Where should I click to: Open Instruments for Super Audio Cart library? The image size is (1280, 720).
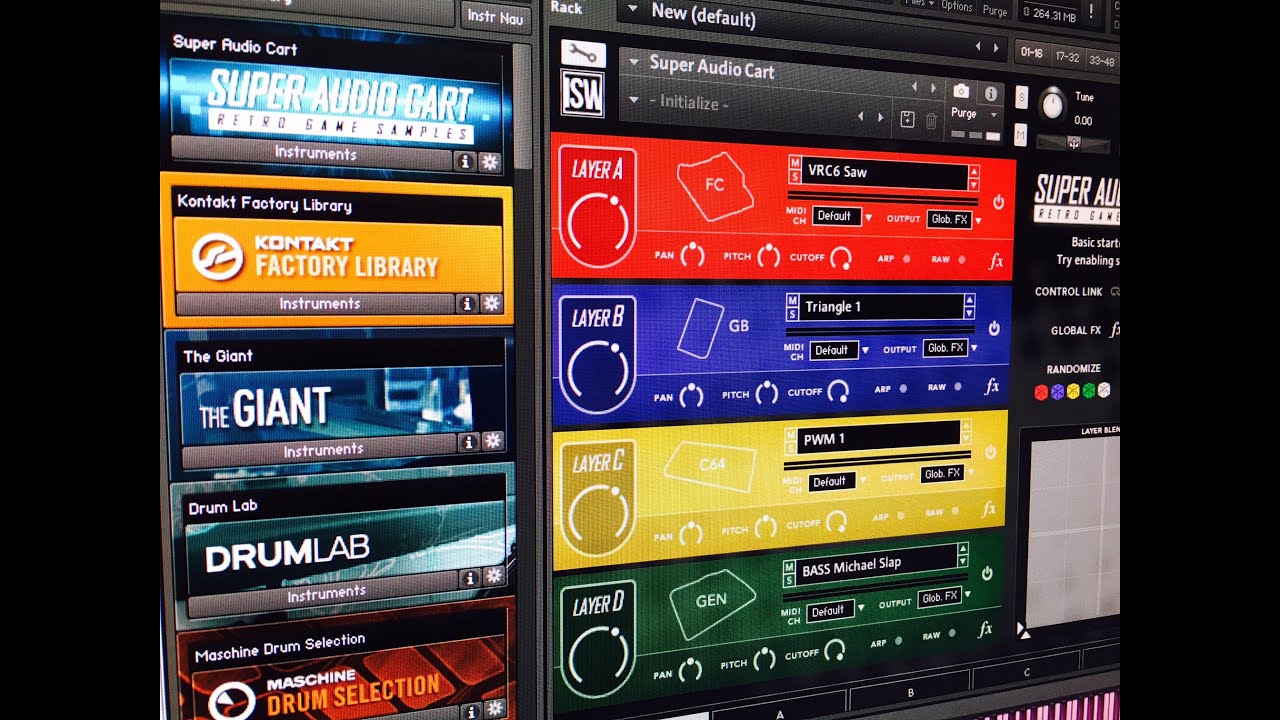313,152
